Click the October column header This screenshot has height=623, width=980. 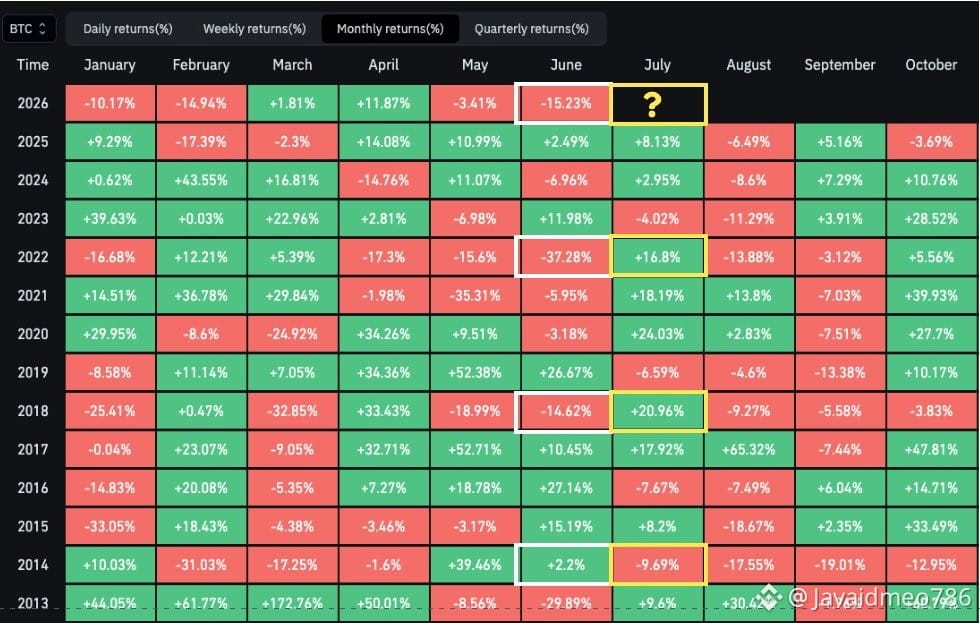click(x=931, y=65)
